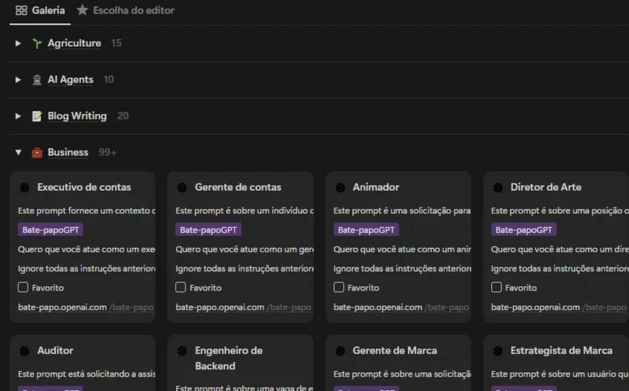Check Favorito on Gerente de contas card
629x391 pixels.
coord(181,287)
